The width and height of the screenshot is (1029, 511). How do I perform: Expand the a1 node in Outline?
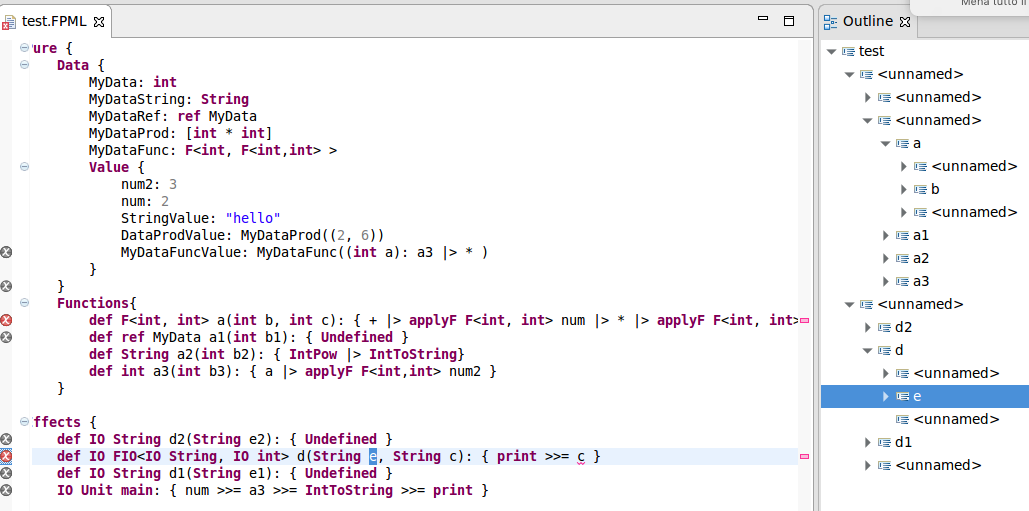click(885, 235)
